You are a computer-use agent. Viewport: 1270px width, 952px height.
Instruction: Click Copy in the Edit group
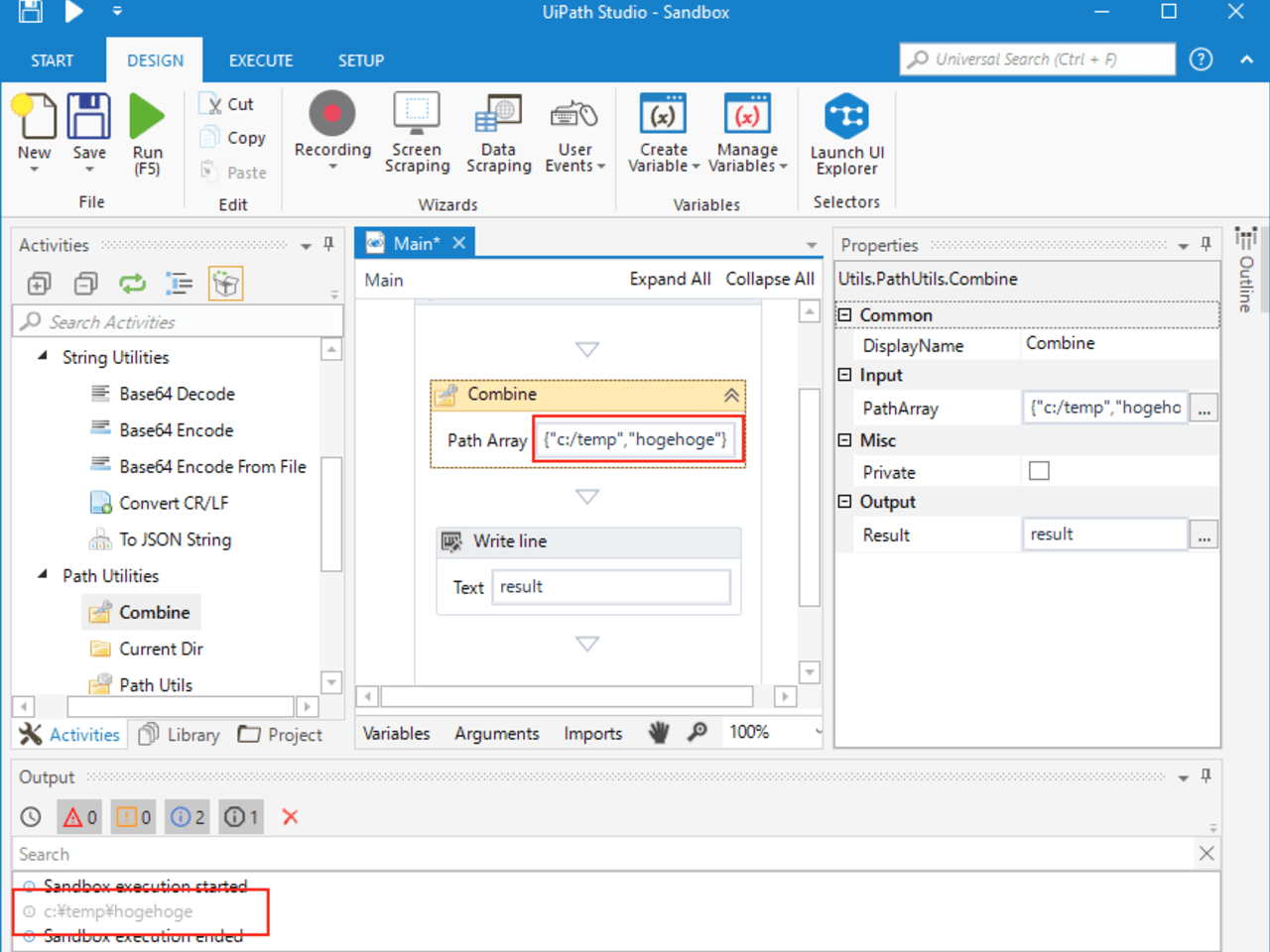[233, 138]
